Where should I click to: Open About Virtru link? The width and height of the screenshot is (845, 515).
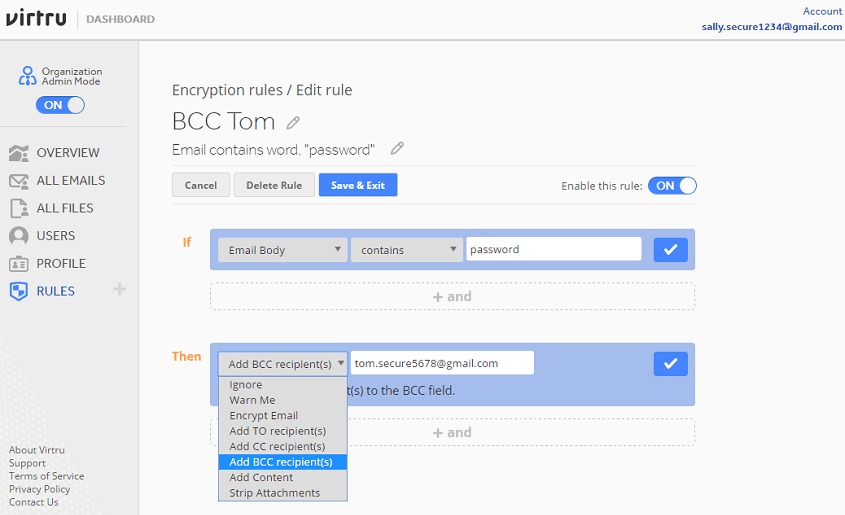coord(37,450)
